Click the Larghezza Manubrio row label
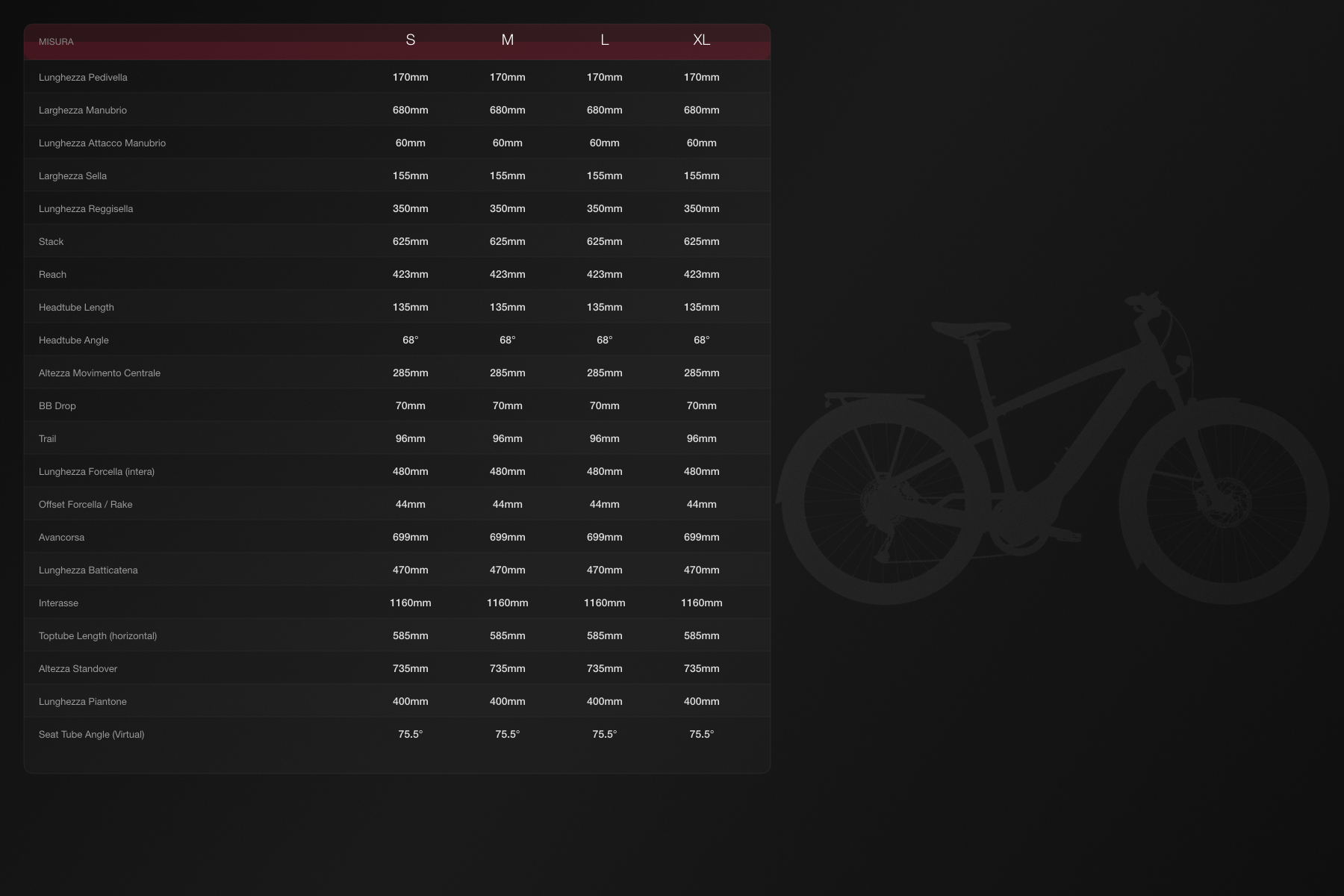 (x=83, y=111)
